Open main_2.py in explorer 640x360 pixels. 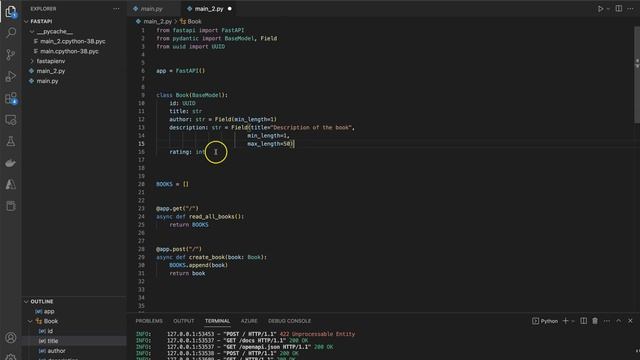(x=51, y=71)
